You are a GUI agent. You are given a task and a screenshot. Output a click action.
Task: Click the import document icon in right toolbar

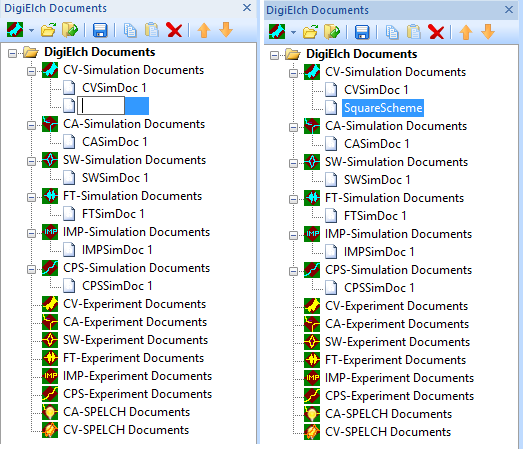[332, 32]
